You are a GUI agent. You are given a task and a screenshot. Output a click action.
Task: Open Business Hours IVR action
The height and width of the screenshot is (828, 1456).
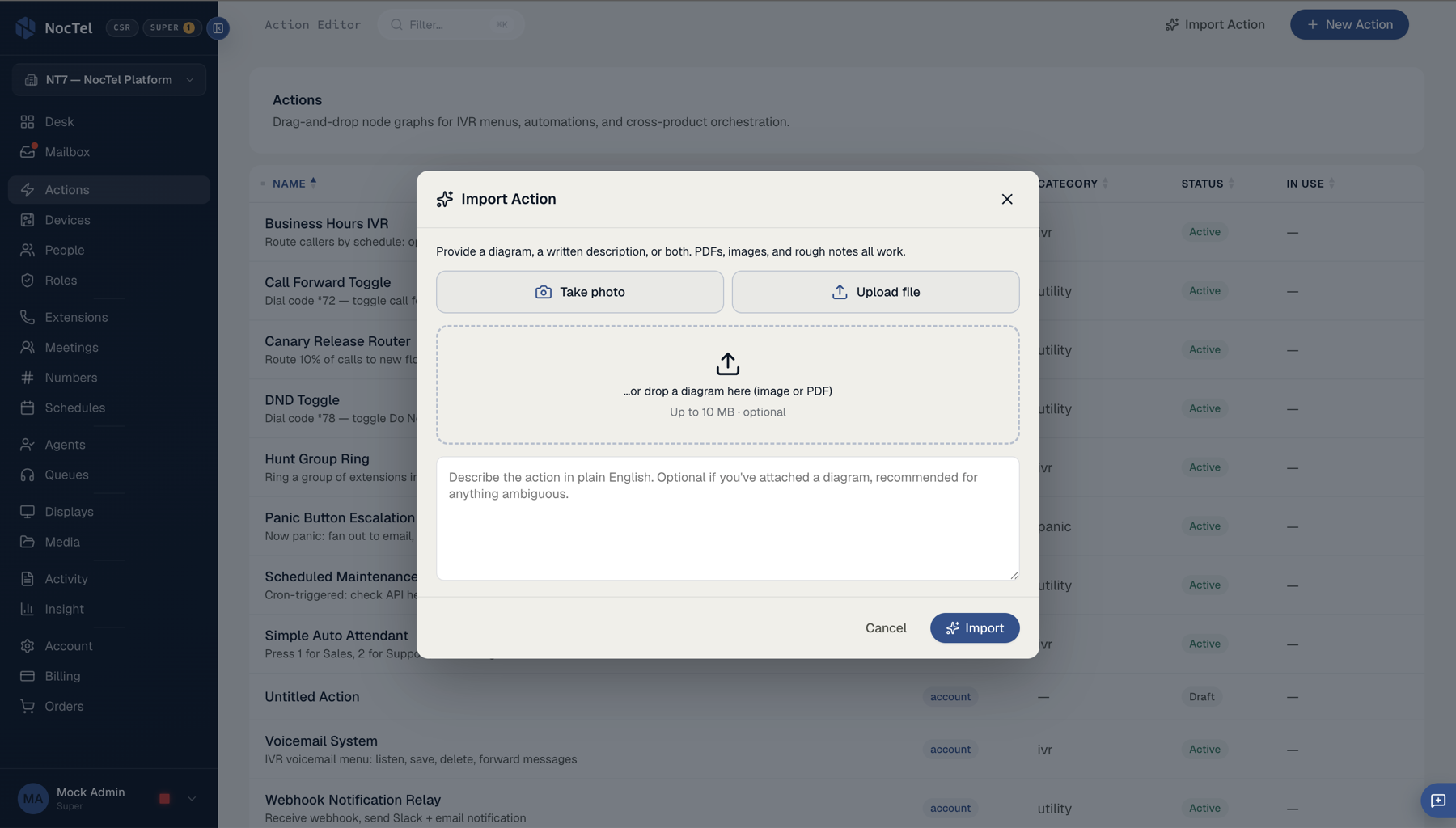coord(327,224)
